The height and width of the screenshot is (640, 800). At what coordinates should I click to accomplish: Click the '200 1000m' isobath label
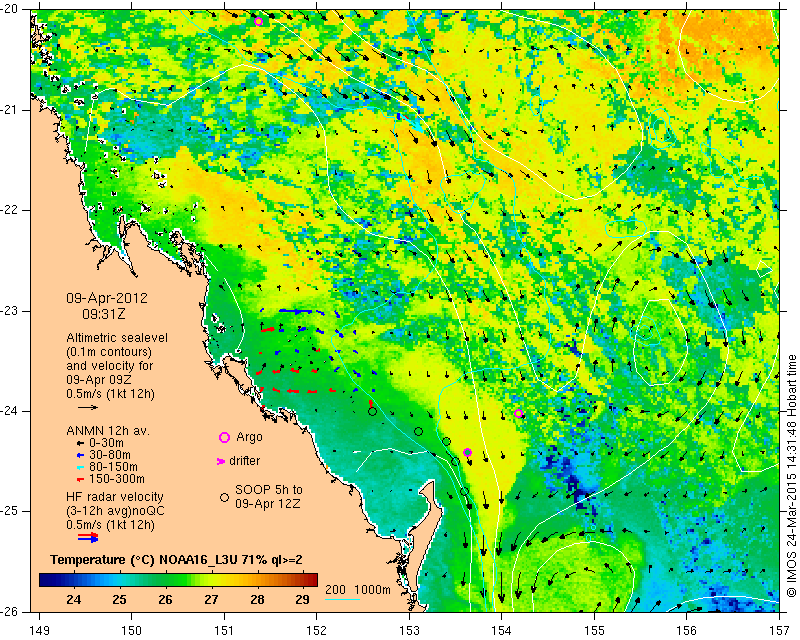pos(358,590)
